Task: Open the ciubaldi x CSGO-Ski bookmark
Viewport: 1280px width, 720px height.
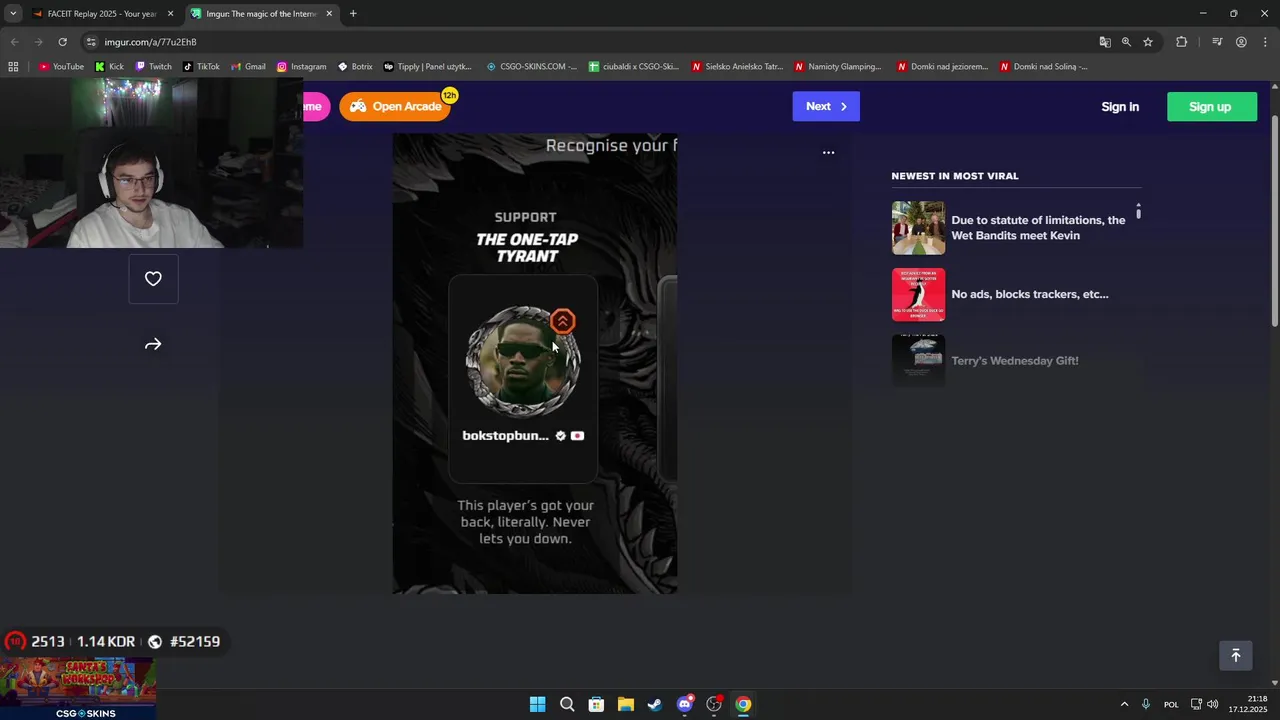Action: coord(633,67)
